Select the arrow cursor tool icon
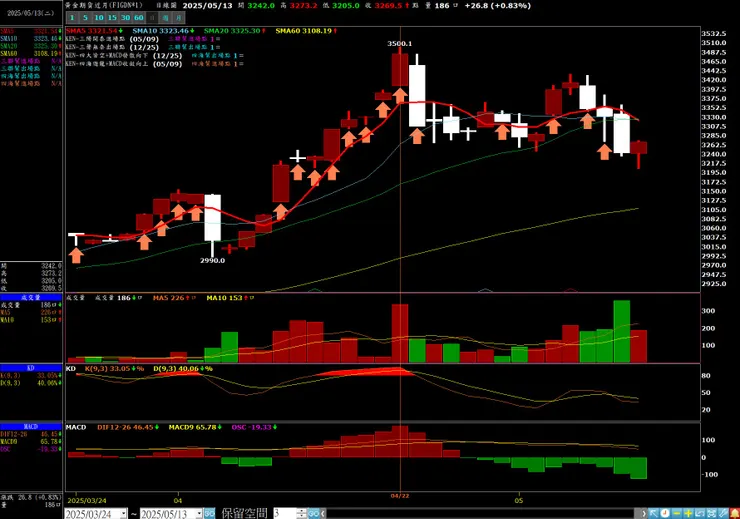The height and width of the screenshot is (519, 740). 654,513
